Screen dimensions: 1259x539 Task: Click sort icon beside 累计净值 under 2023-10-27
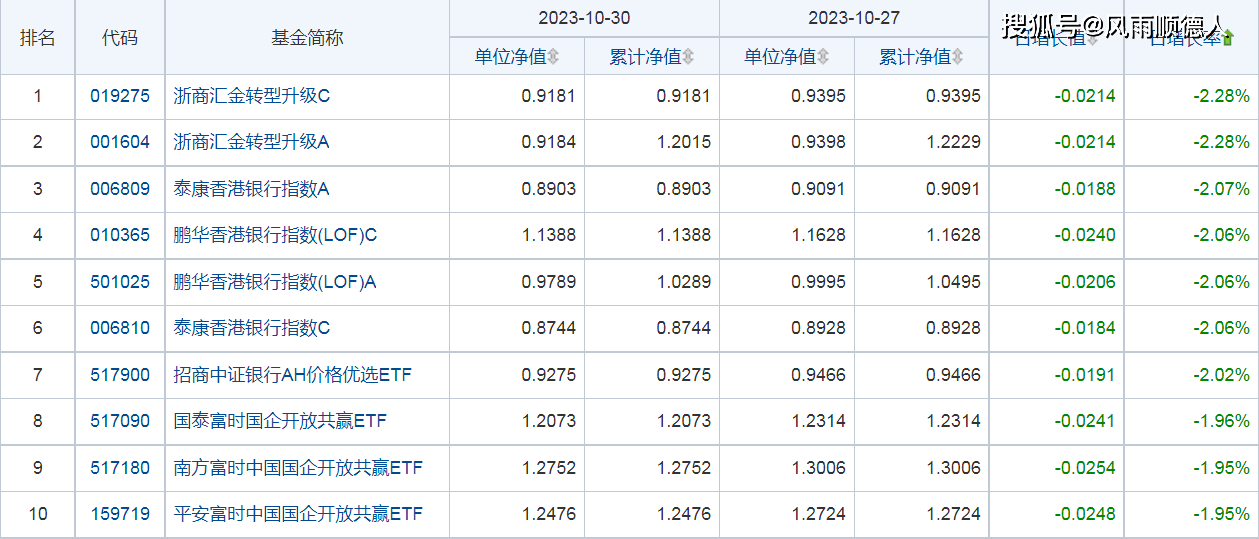coord(958,57)
